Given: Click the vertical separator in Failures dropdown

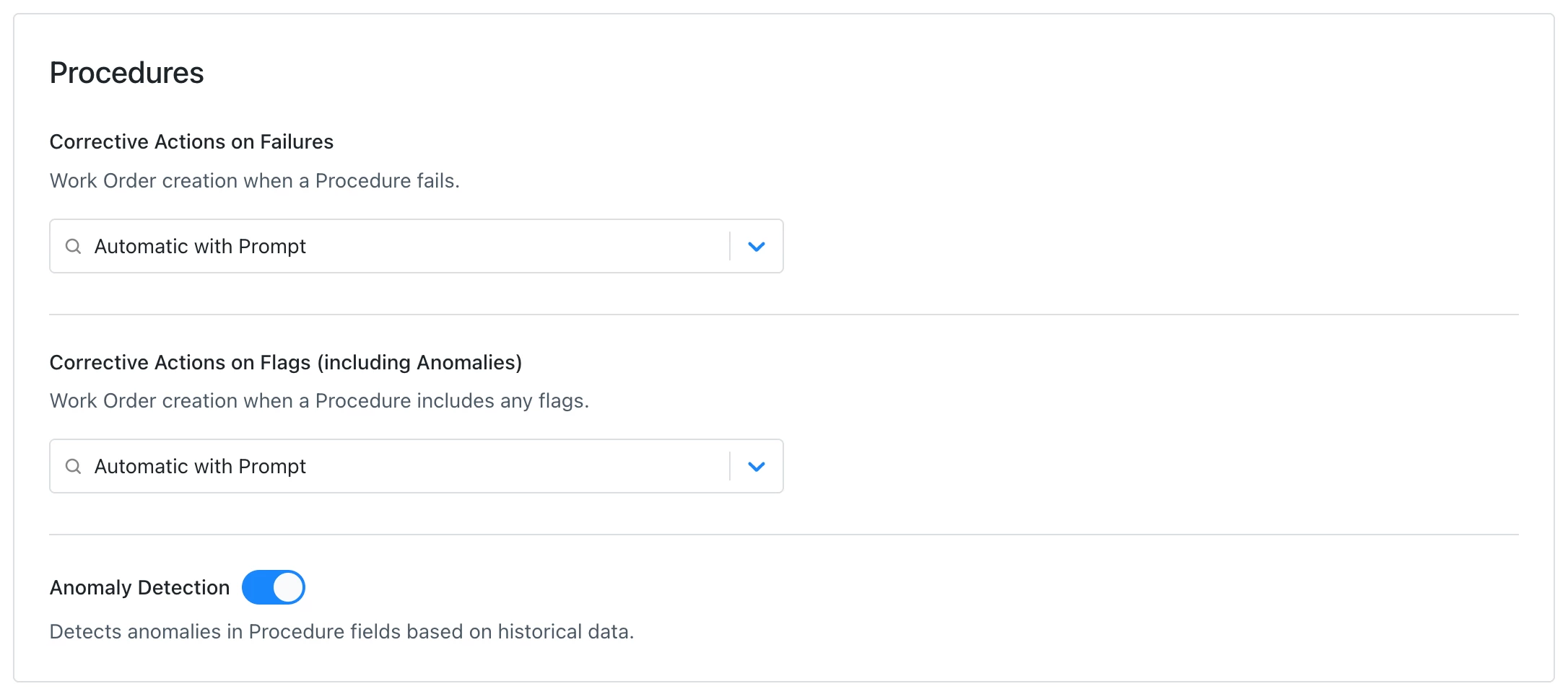Looking at the screenshot, I should click(x=730, y=247).
